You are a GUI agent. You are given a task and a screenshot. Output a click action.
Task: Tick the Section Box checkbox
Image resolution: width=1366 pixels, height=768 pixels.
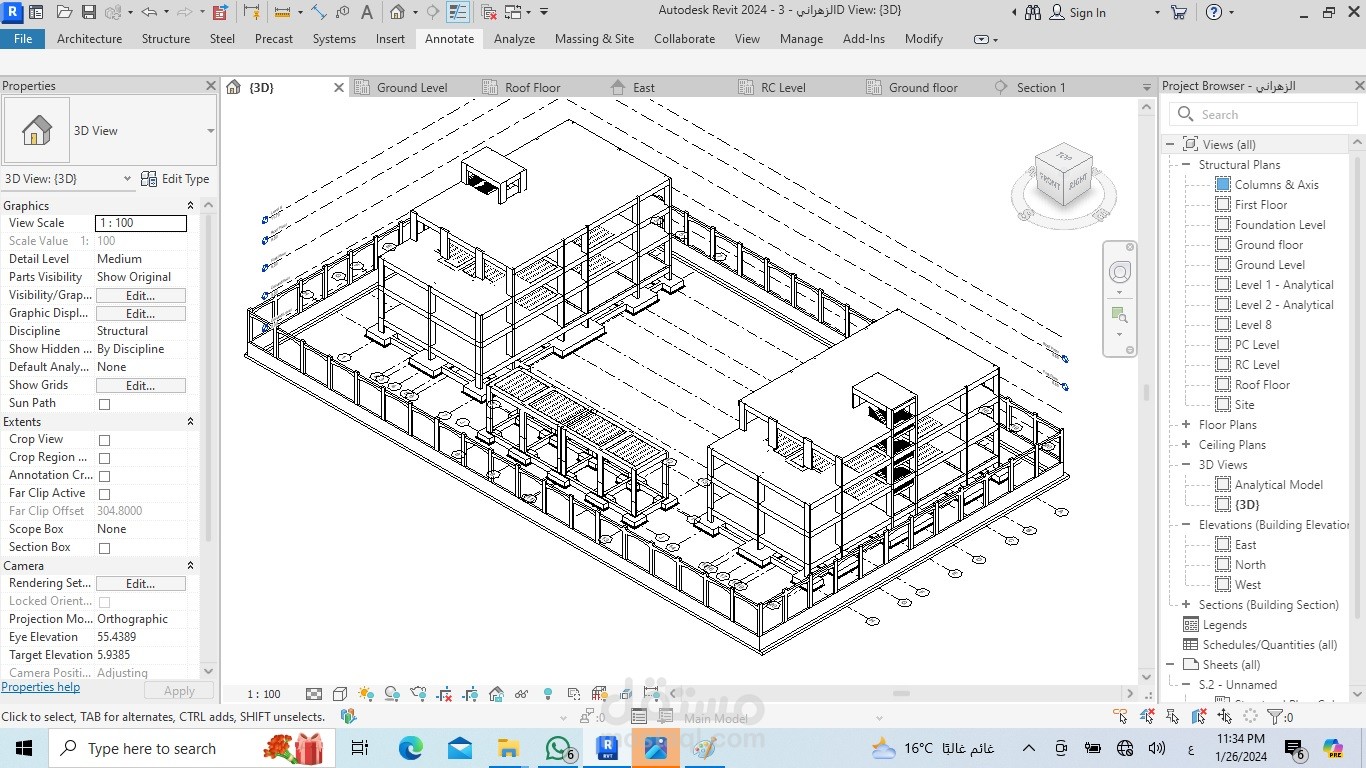(104, 548)
